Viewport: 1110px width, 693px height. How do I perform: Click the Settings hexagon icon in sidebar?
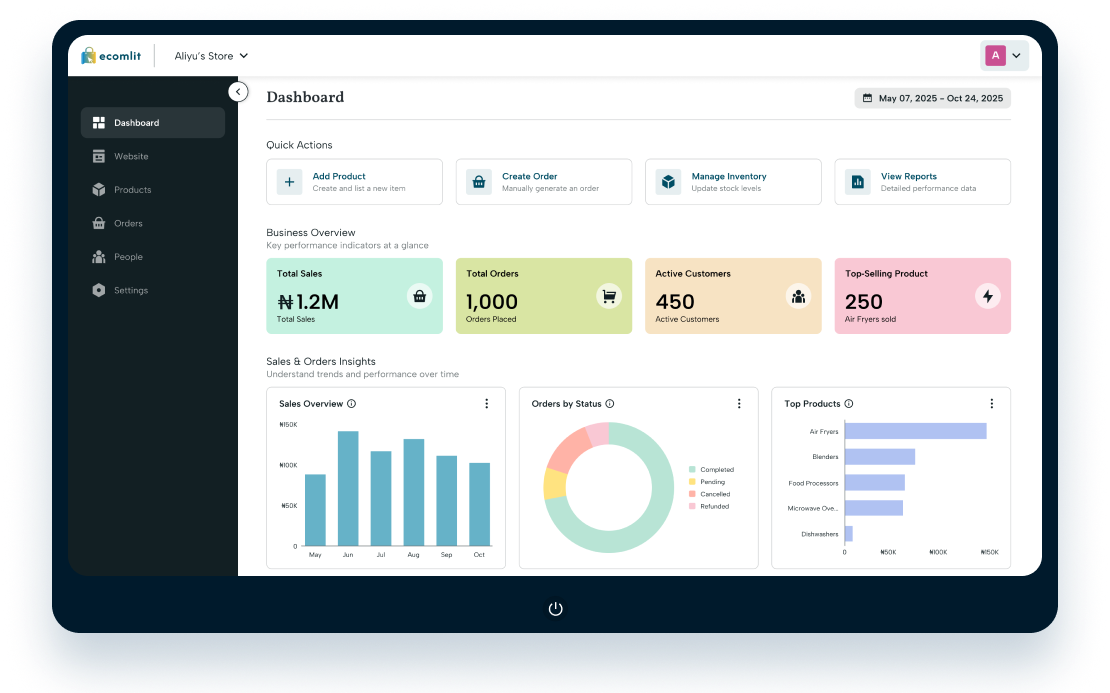coord(99,290)
